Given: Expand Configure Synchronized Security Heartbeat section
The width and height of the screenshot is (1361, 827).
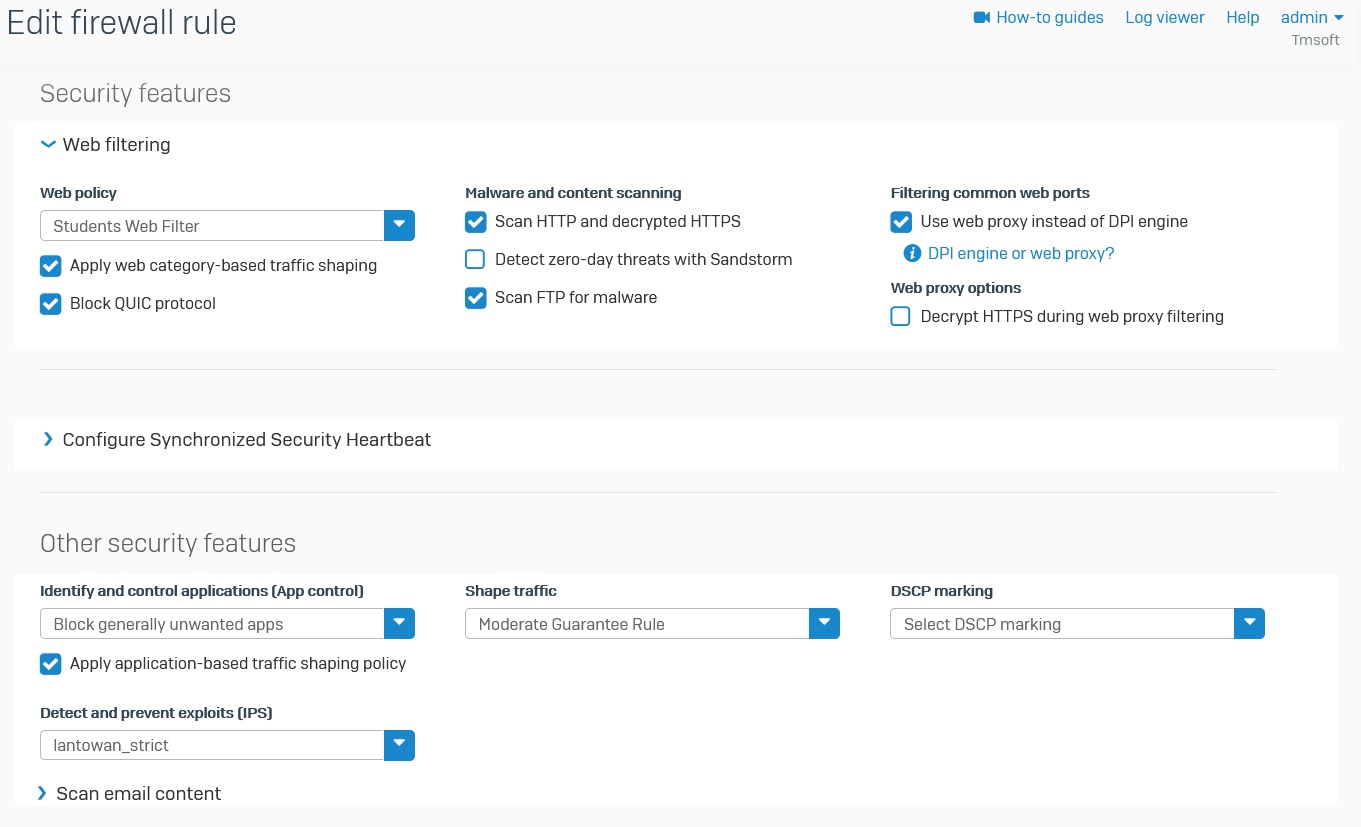Looking at the screenshot, I should point(48,440).
